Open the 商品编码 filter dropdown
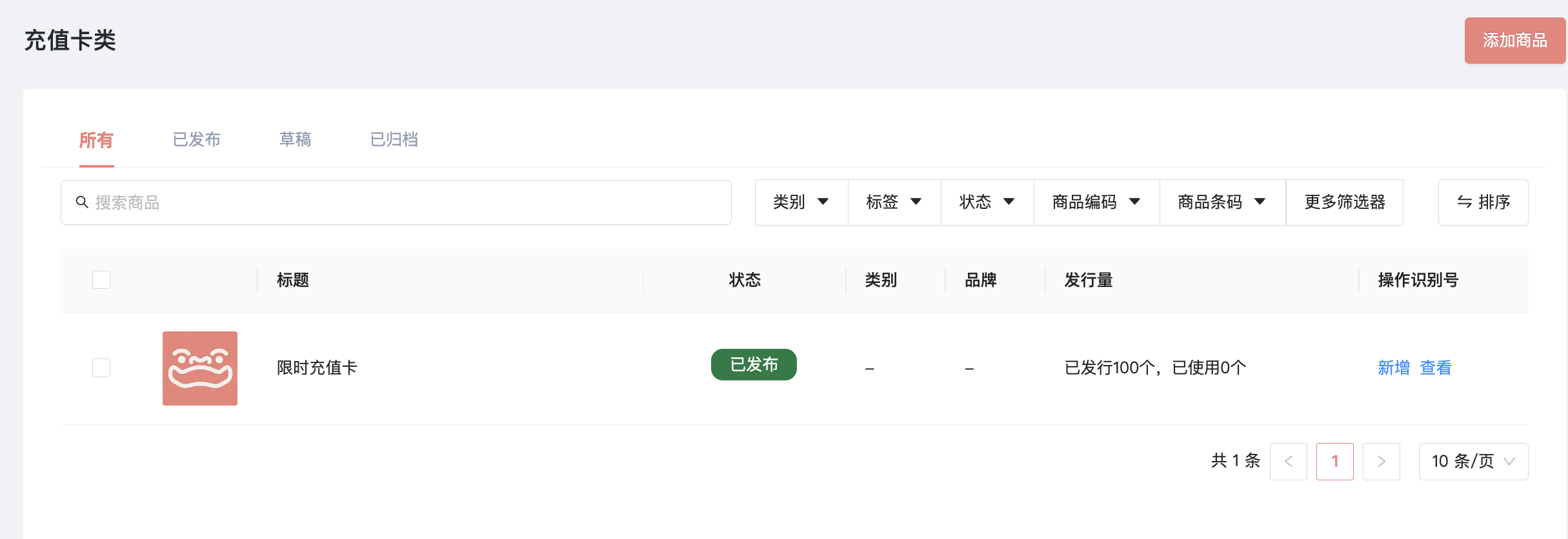This screenshot has width=1568, height=539. tap(1097, 202)
